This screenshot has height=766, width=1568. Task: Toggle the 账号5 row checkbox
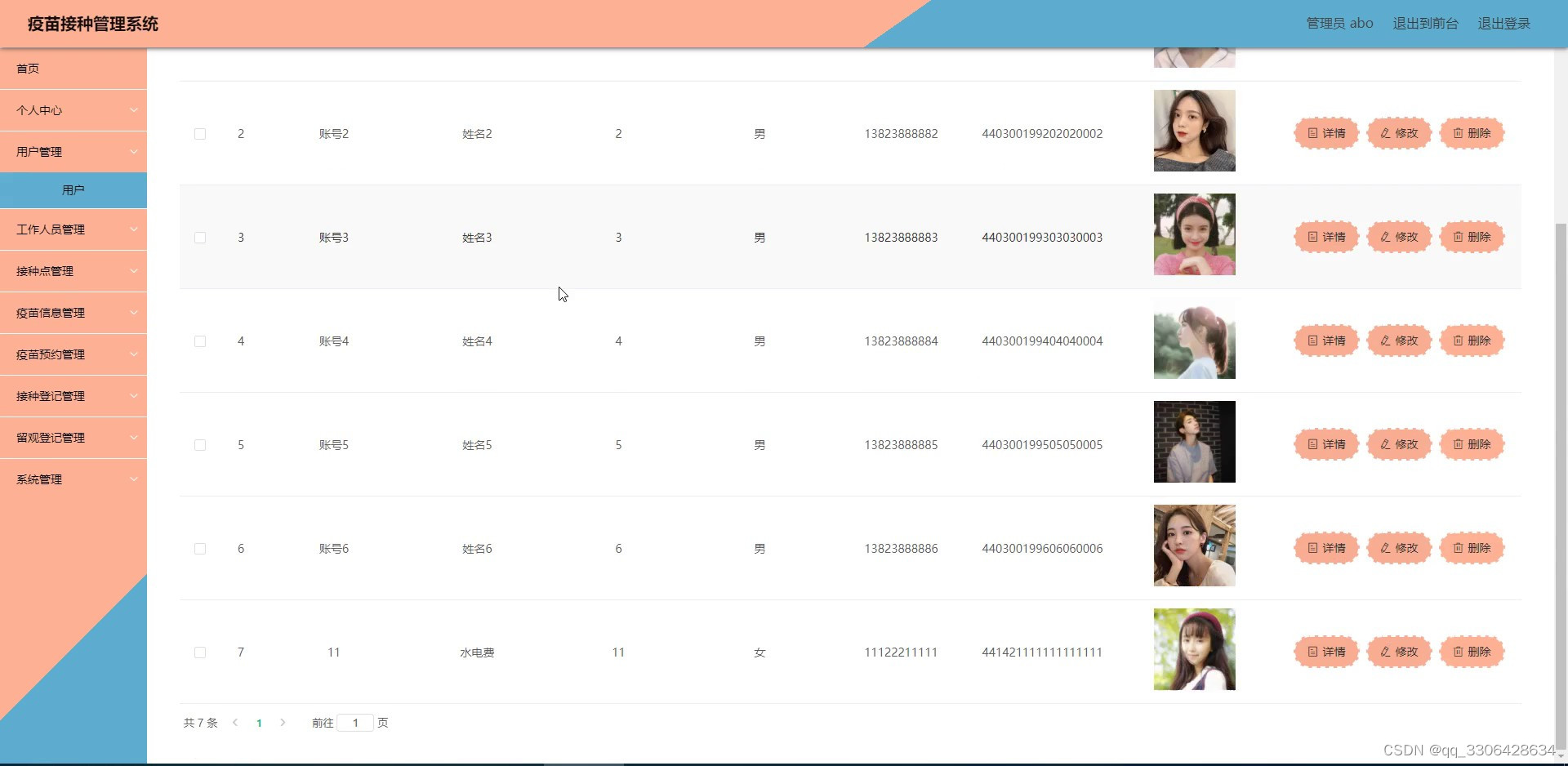pyautogui.click(x=200, y=445)
